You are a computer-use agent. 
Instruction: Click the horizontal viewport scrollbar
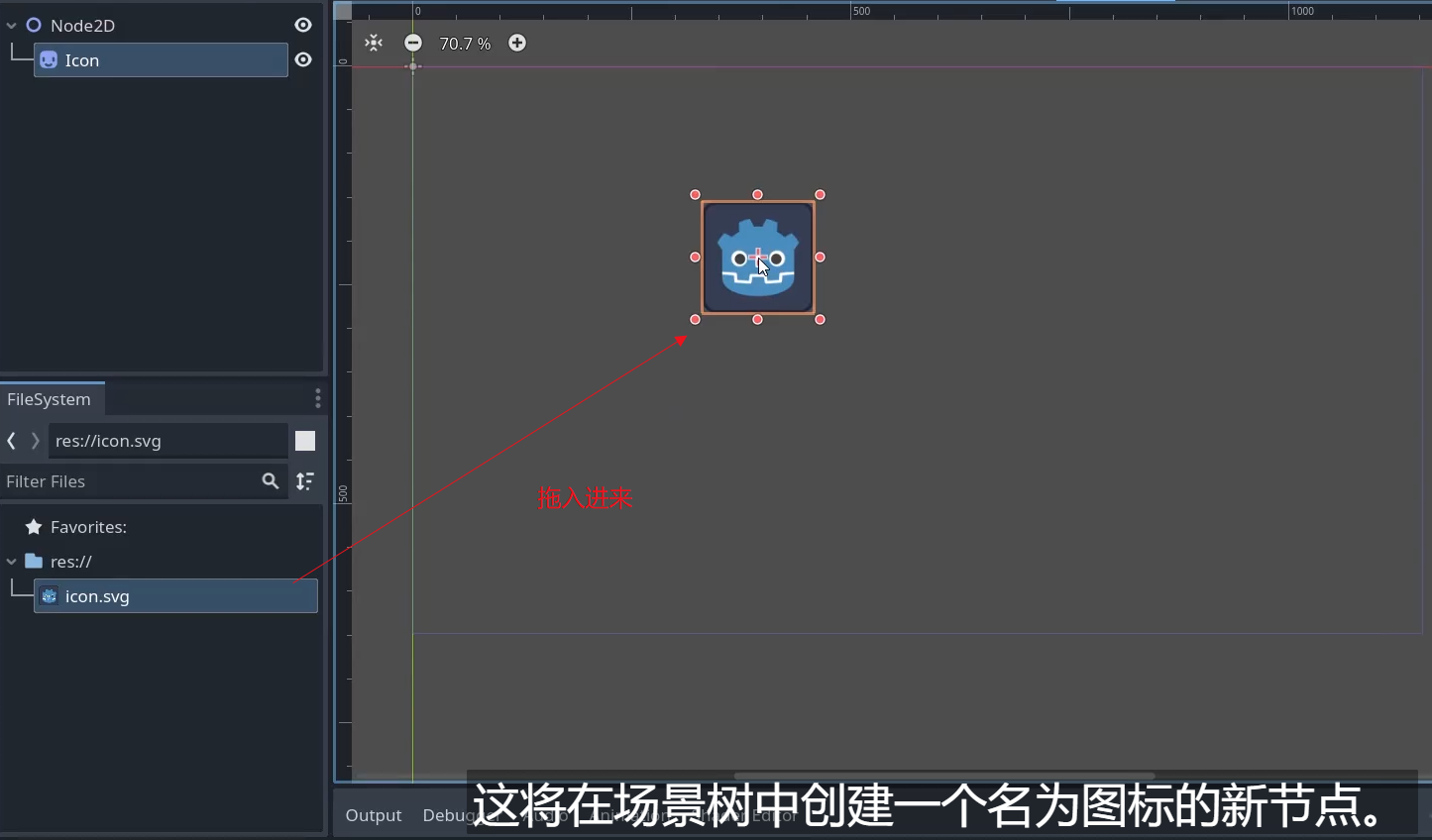point(943,776)
